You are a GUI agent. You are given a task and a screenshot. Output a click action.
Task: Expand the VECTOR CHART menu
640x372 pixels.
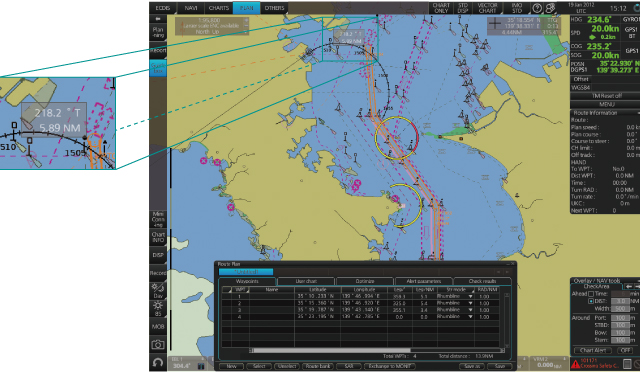[x=487, y=8]
